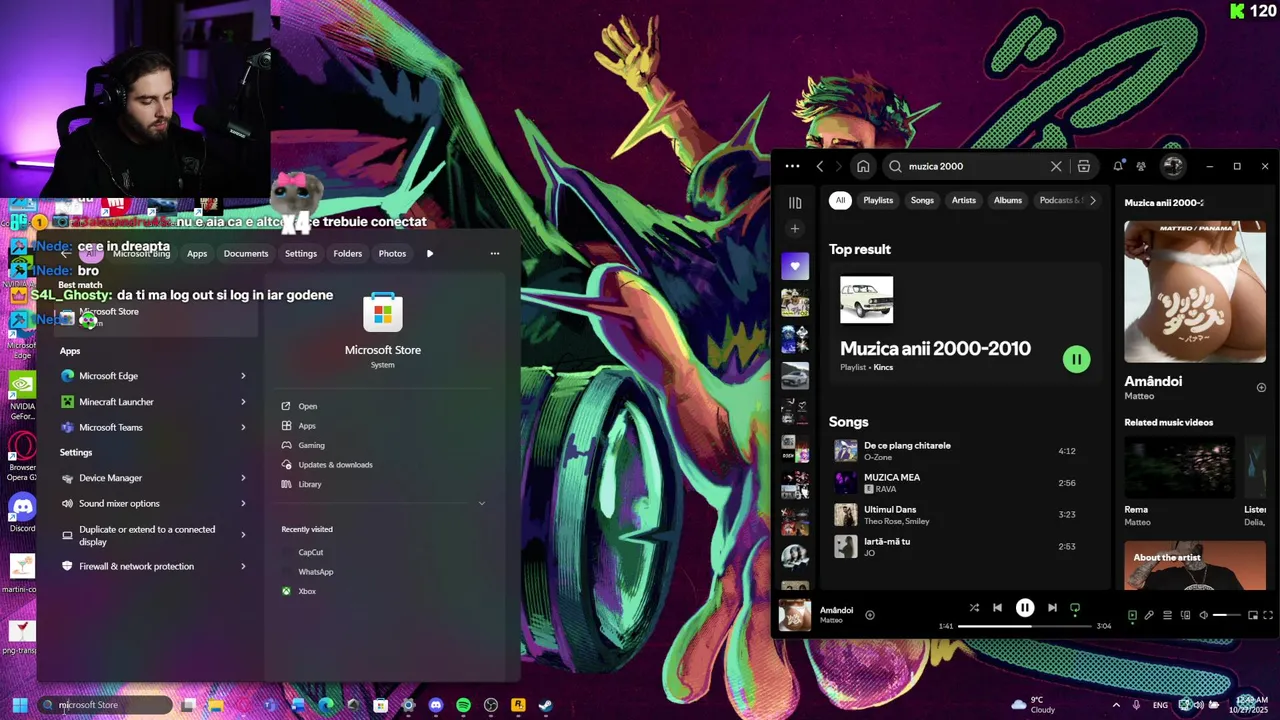The height and width of the screenshot is (720, 1280).
Task: Go to Spotify Home icon
Action: [863, 166]
